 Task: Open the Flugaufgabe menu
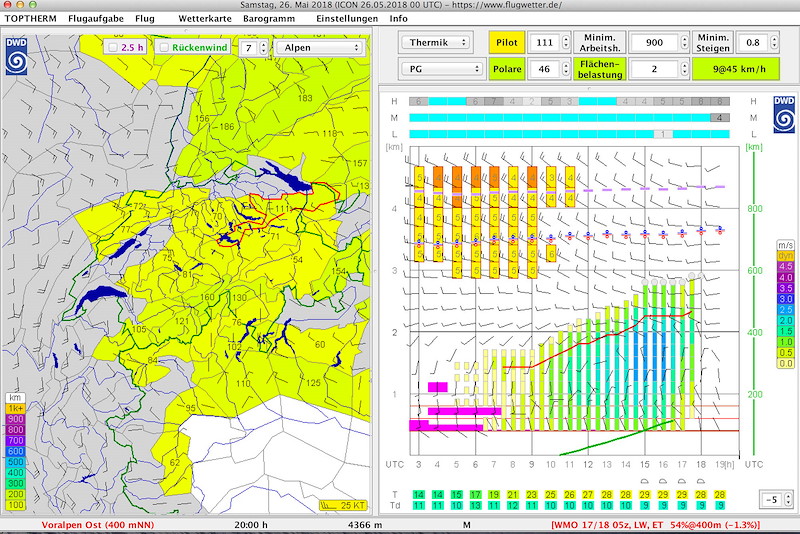[x=96, y=19]
